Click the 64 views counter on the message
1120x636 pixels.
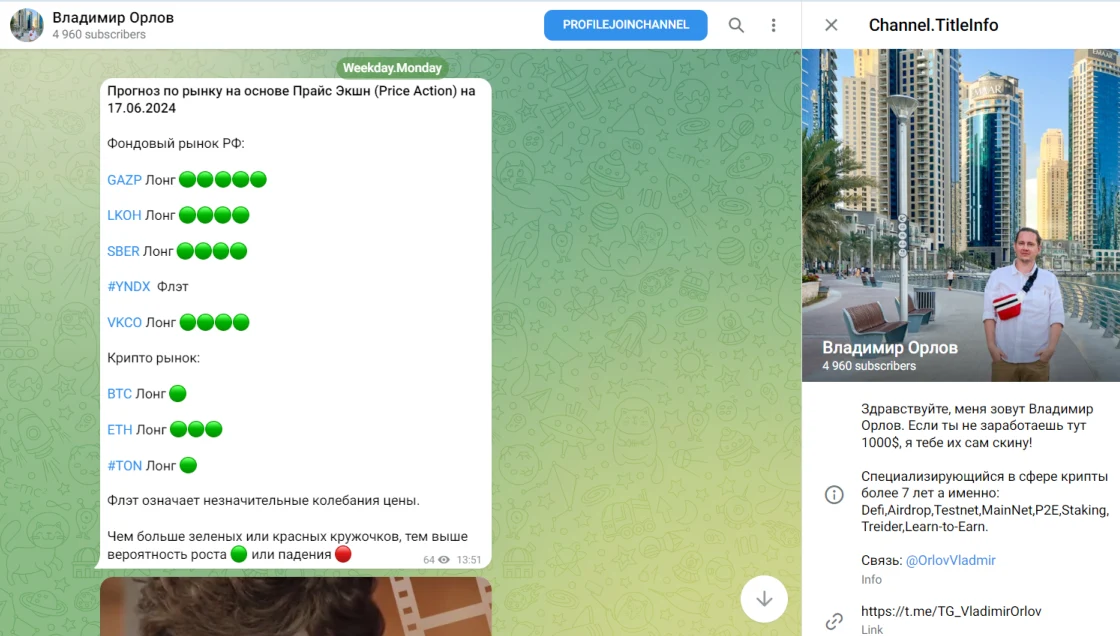(436, 560)
